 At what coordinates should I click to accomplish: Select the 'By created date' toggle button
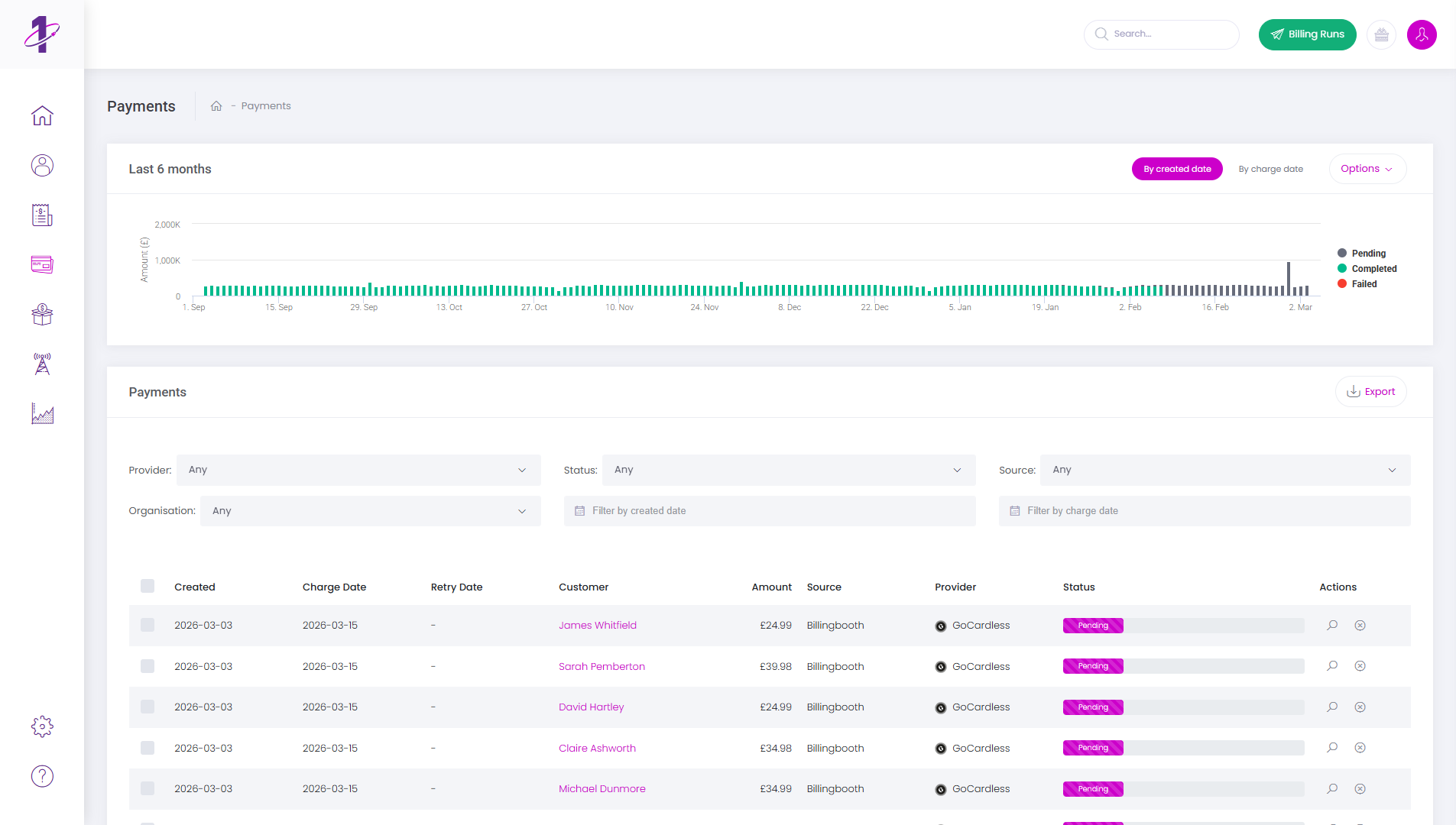click(1177, 169)
